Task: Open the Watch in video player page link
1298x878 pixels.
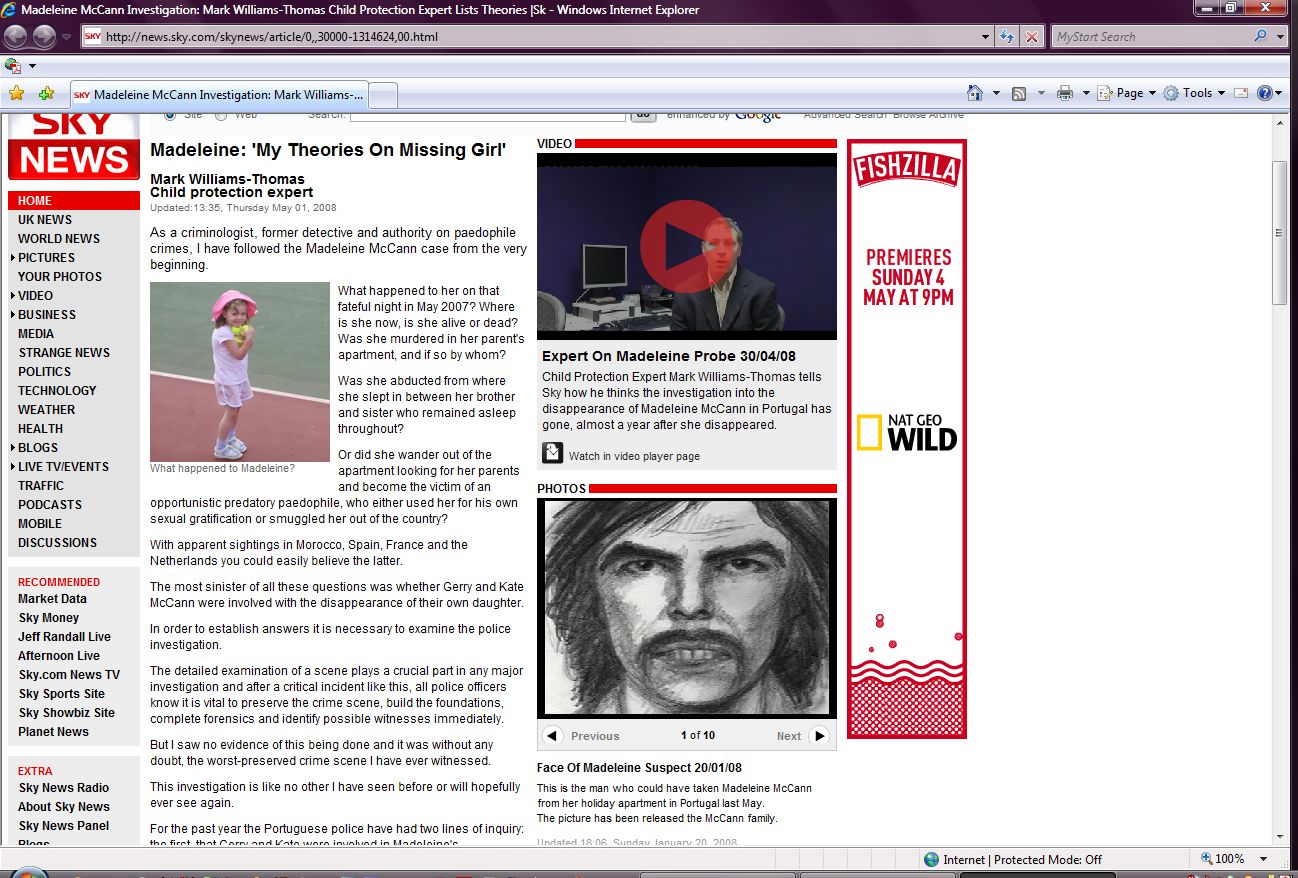Action: (634, 456)
